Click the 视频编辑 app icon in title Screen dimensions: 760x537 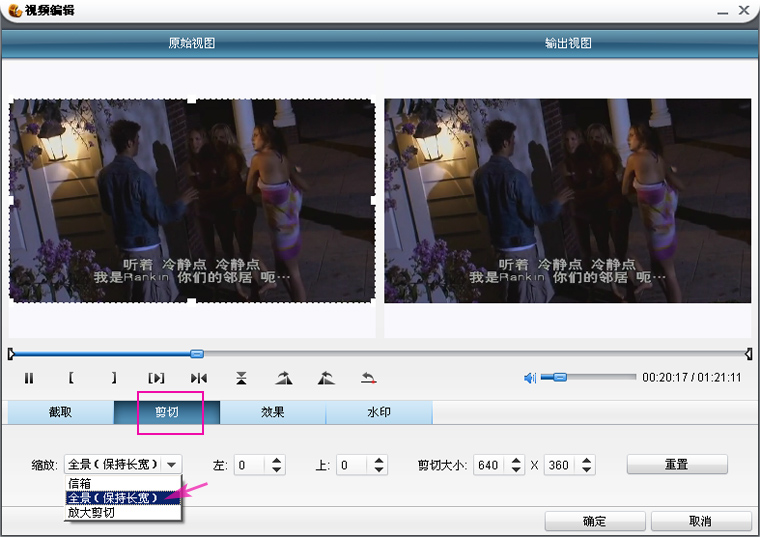pos(15,10)
